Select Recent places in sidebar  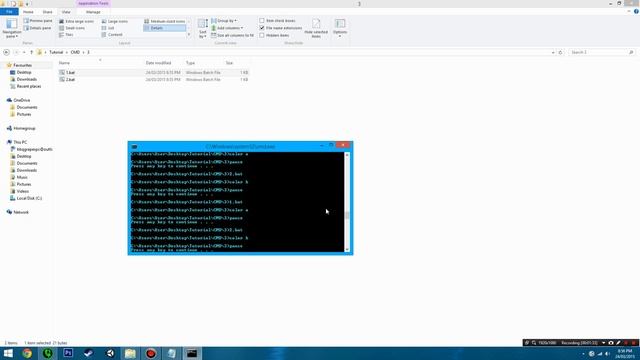(x=29, y=86)
